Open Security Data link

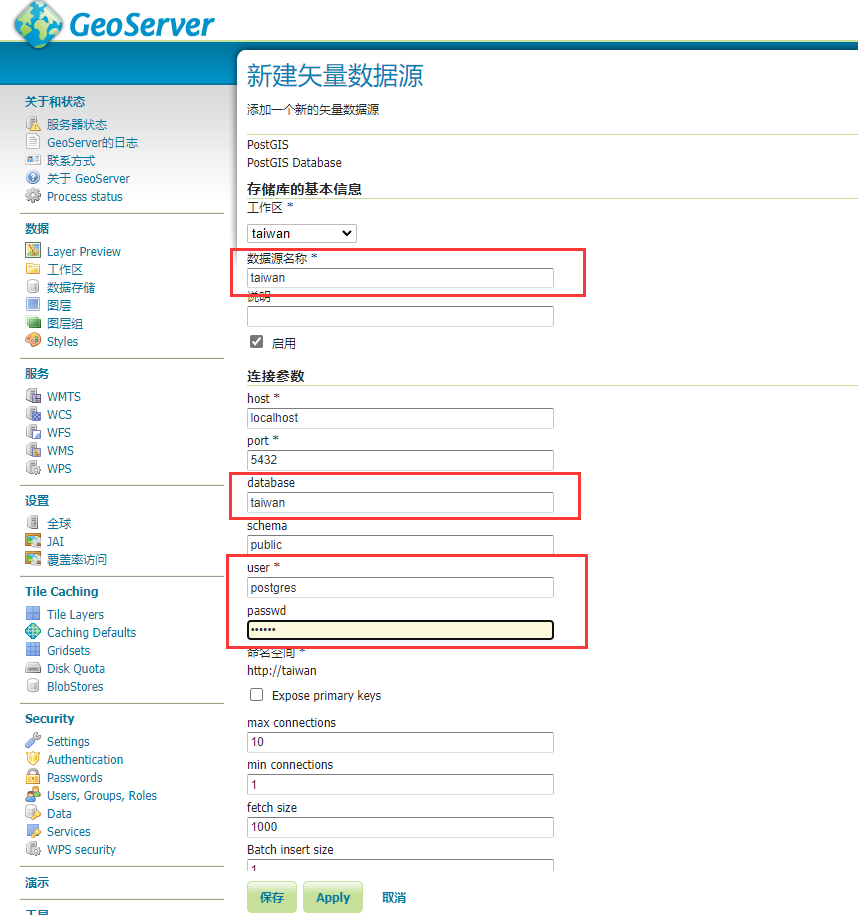pyautogui.click(x=59, y=813)
